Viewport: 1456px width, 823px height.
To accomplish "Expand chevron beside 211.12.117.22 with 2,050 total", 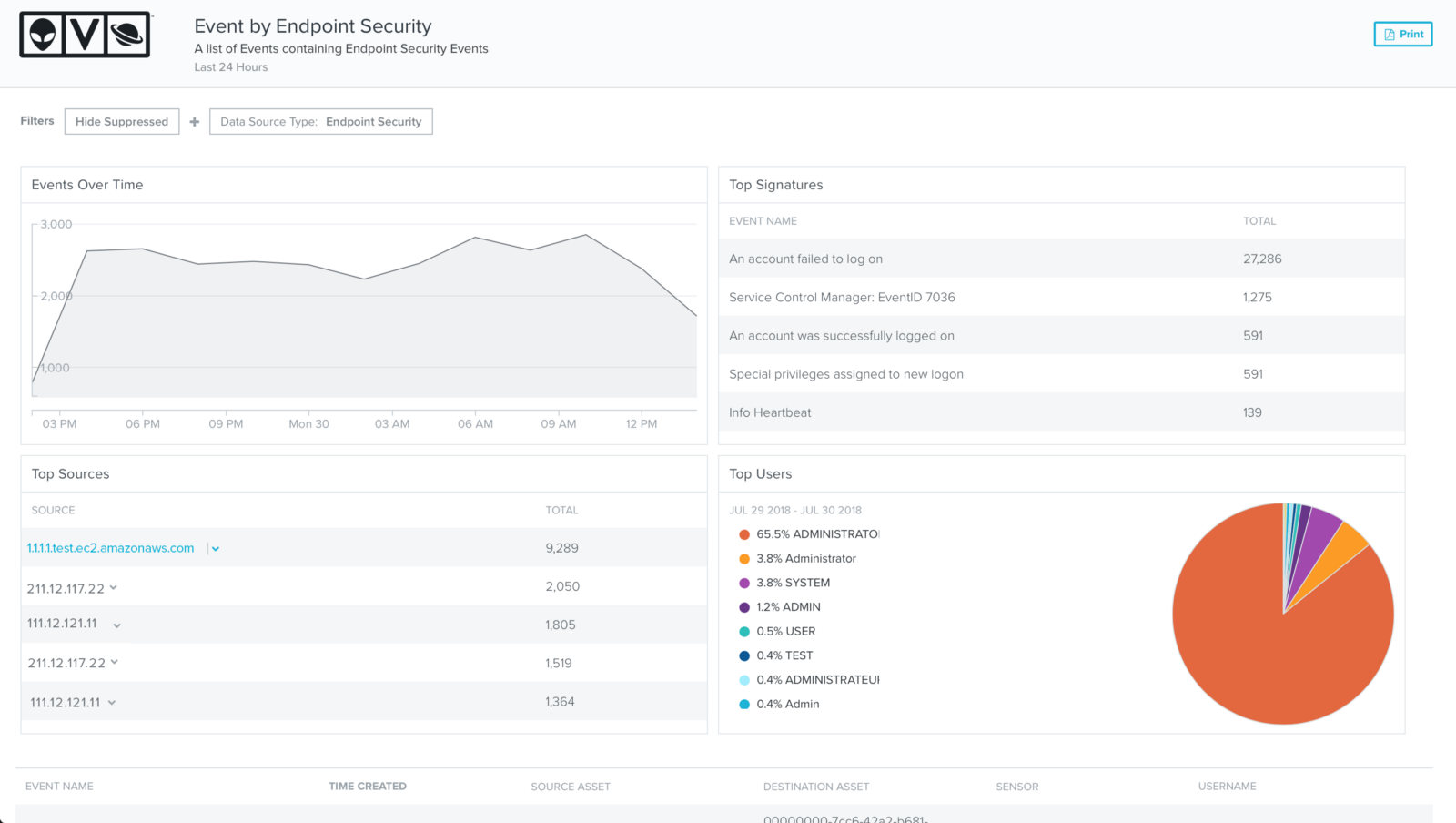I will pos(114,588).
